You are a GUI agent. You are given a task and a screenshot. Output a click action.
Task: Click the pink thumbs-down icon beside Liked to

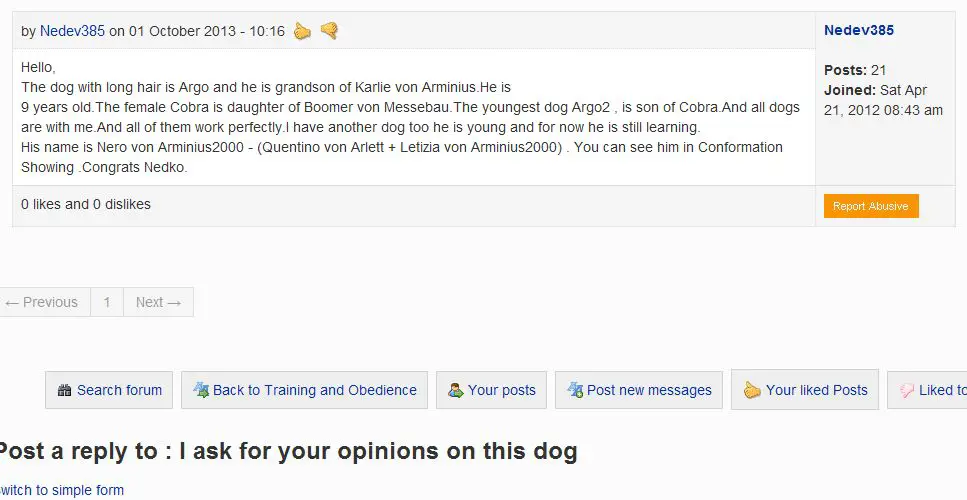pos(907,390)
